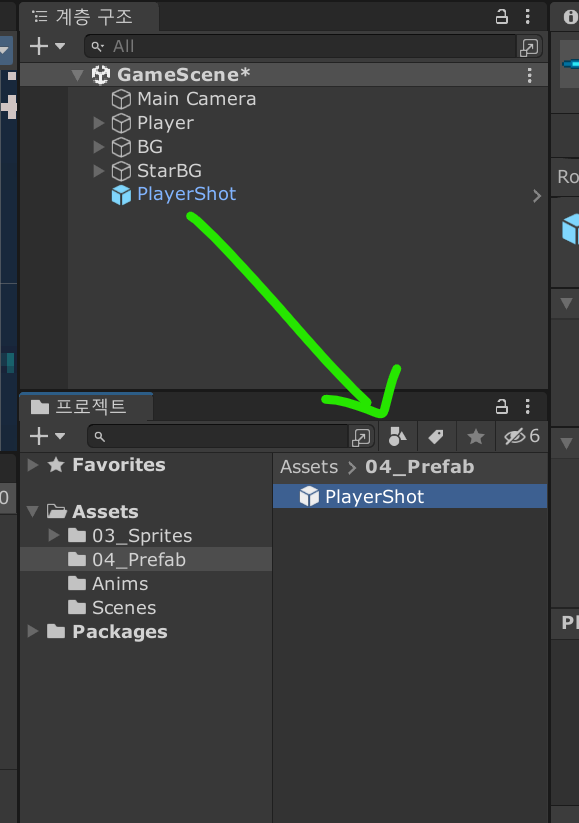Open search window icon in Project search bar

361,437
